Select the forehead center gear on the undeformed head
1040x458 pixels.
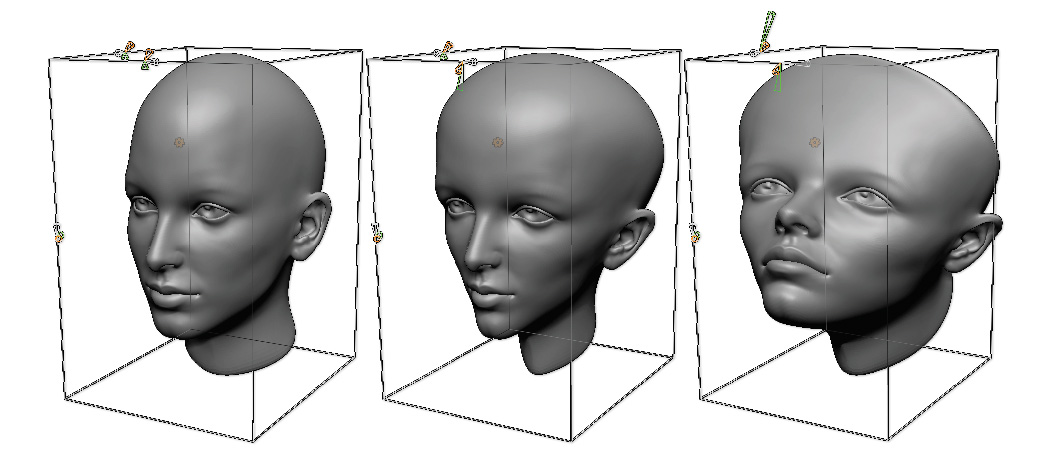click(178, 142)
